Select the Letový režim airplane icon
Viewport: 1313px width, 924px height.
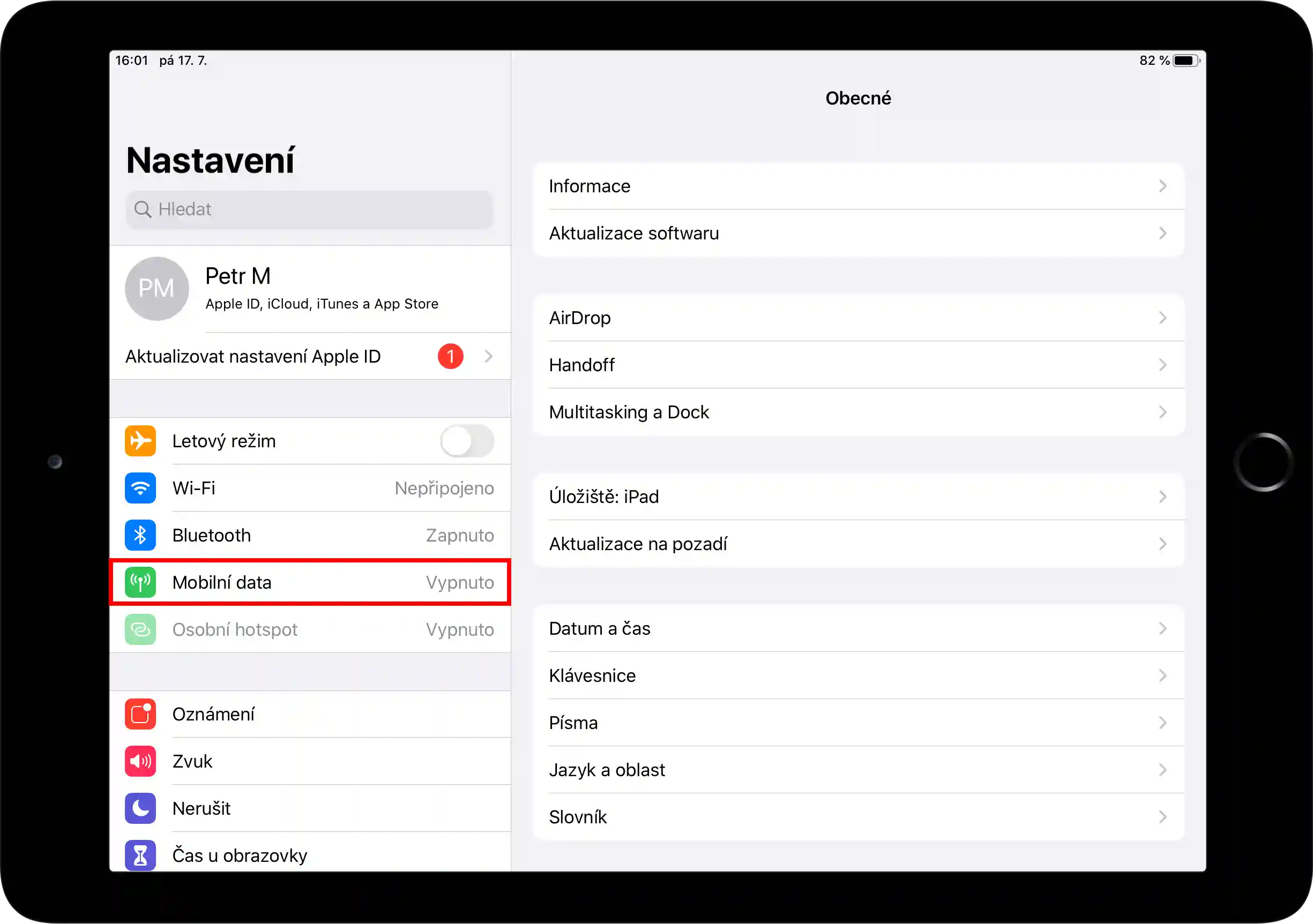point(140,440)
